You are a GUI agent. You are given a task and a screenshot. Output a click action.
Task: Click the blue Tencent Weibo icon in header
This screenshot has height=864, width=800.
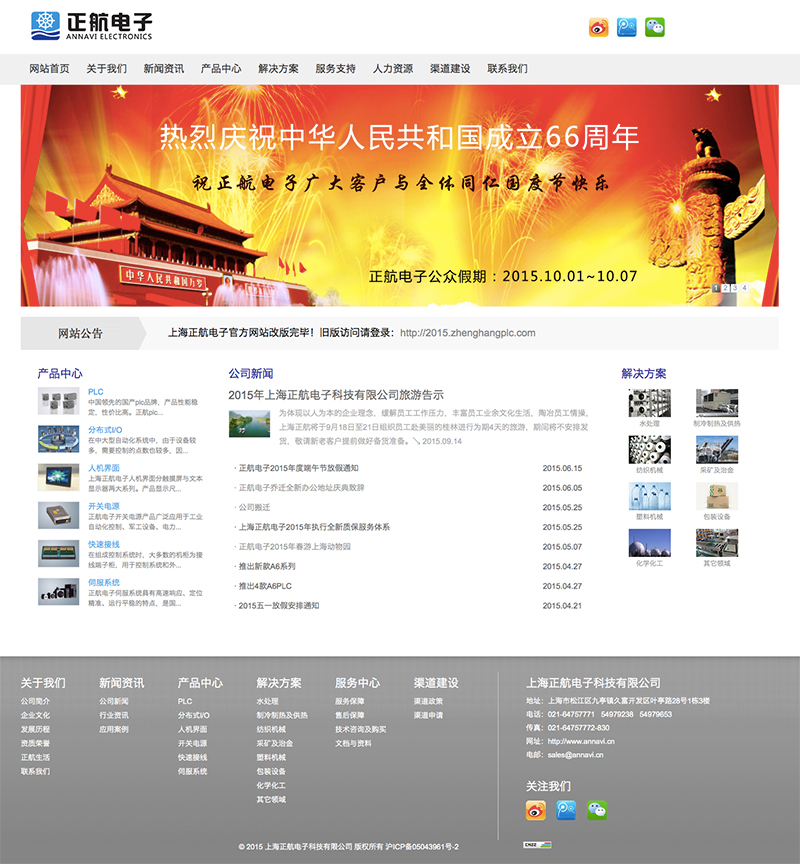pos(627,28)
